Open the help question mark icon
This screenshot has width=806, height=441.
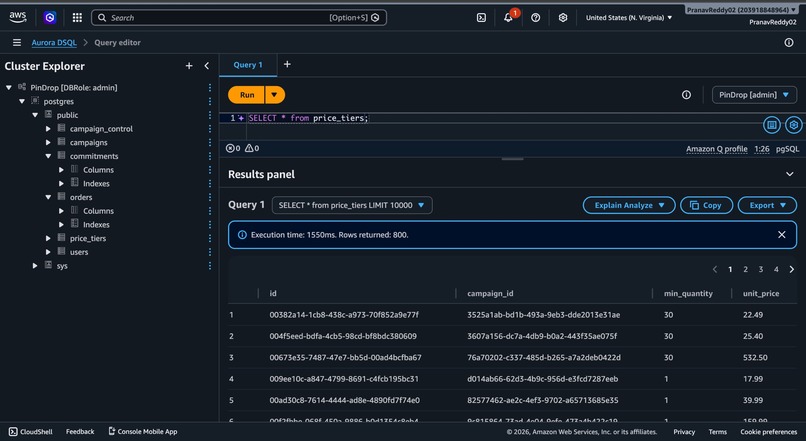click(x=536, y=17)
